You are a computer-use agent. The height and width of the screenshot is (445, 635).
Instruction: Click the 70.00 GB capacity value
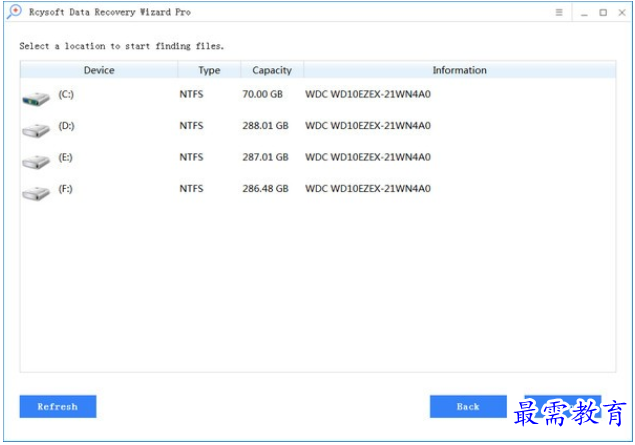tap(262, 94)
